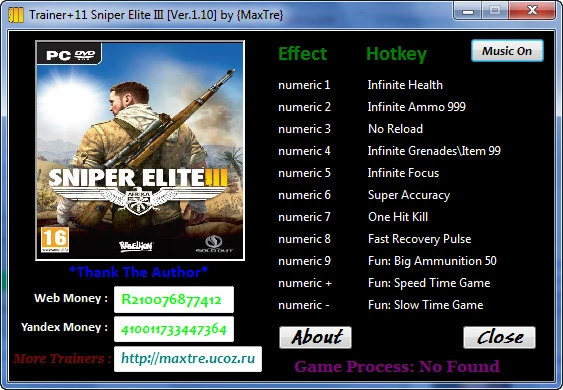Click the 'numeric 3' label
The height and width of the screenshot is (390, 563).
(304, 129)
